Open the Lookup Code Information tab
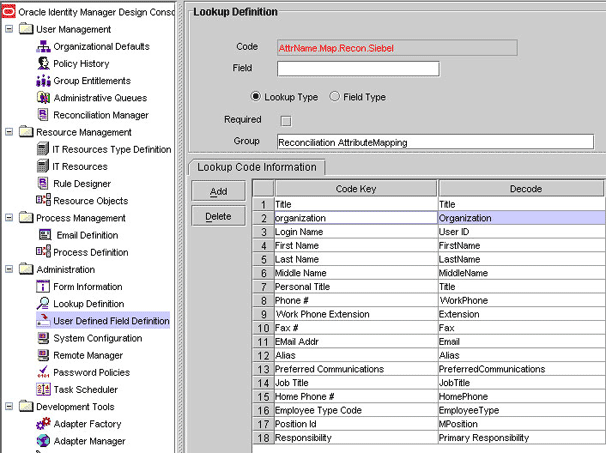This screenshot has height=453, width=606. 257,167
